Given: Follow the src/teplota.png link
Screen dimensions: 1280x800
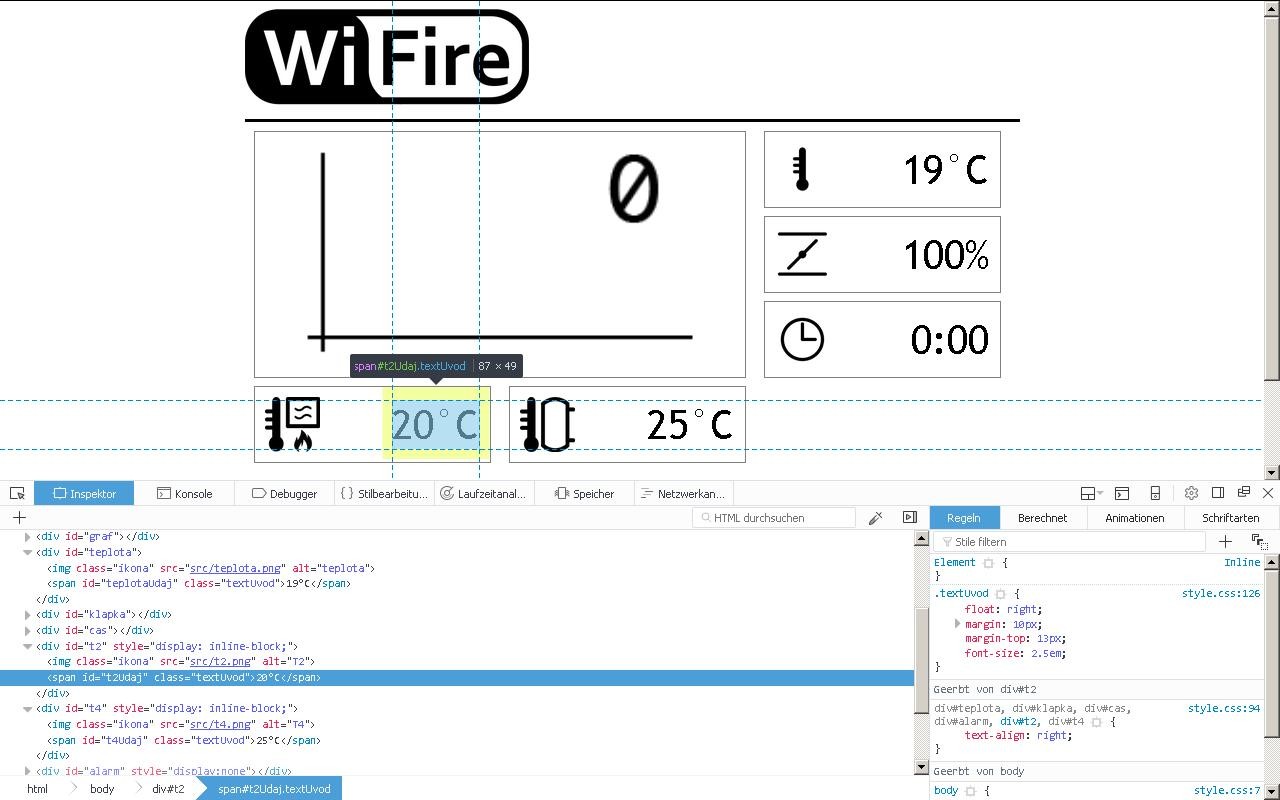Looking at the screenshot, I should (236, 568).
